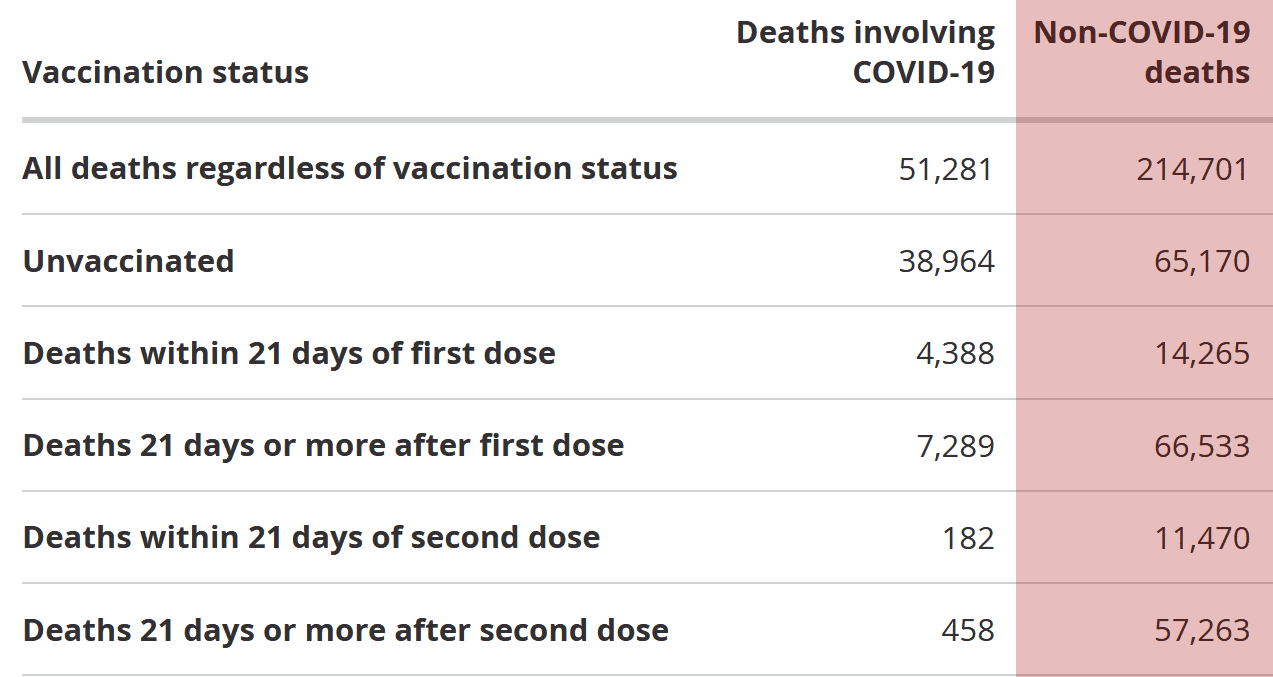Select the 66,533 value cell
This screenshot has height=677, width=1273.
click(1201, 446)
